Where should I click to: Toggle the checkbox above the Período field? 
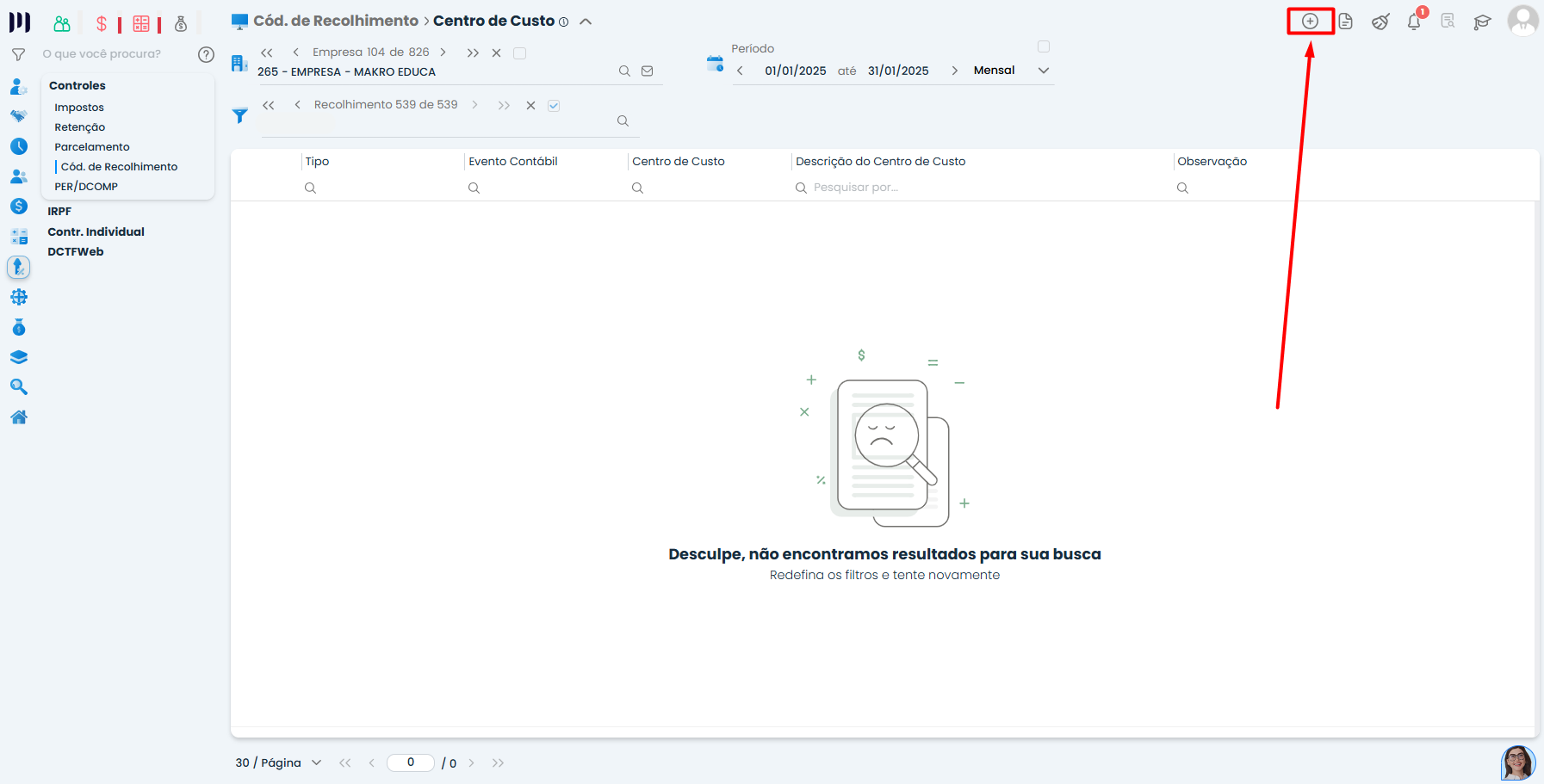1044,46
